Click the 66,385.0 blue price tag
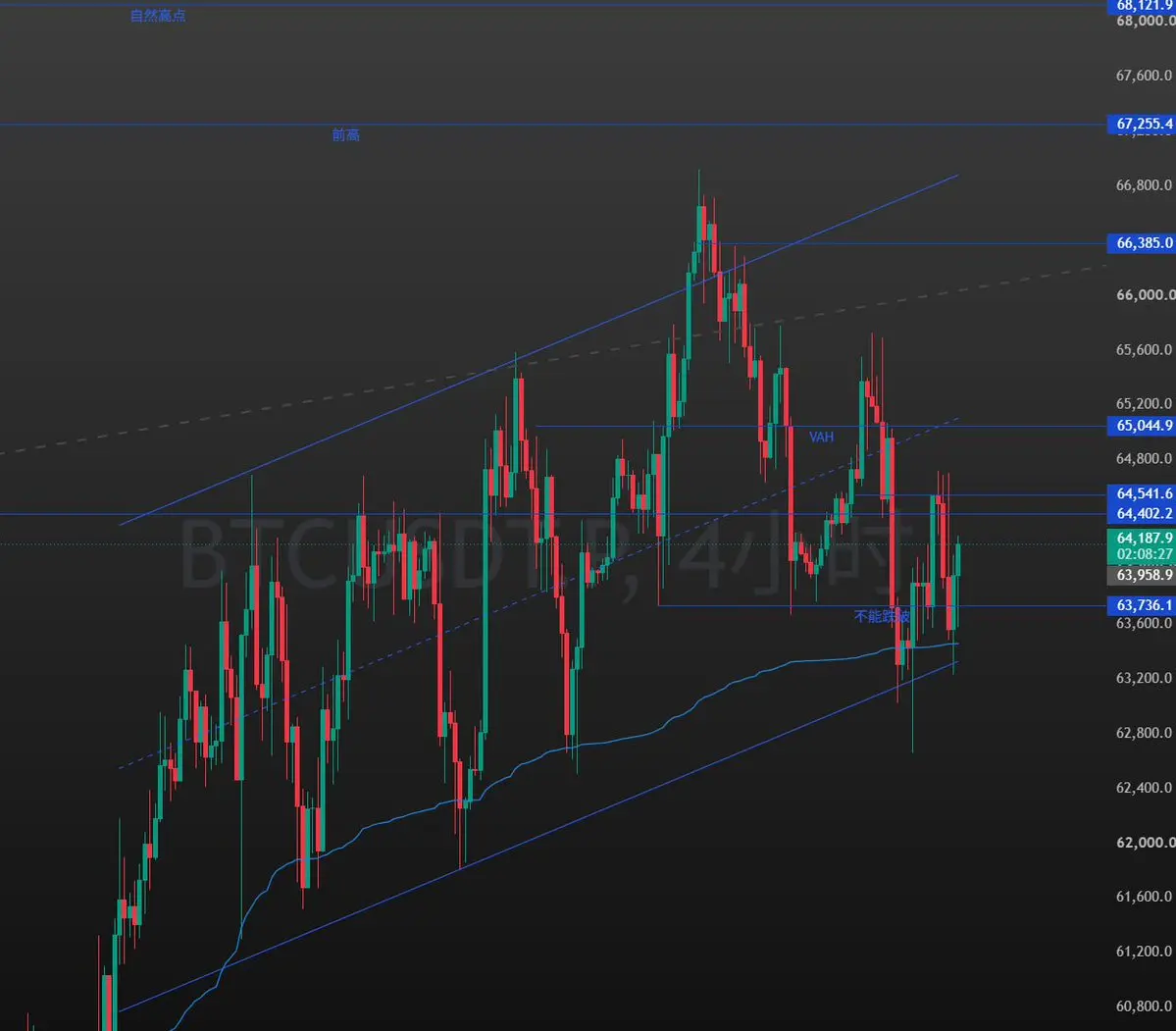This screenshot has height=1031, width=1176. [x=1142, y=243]
